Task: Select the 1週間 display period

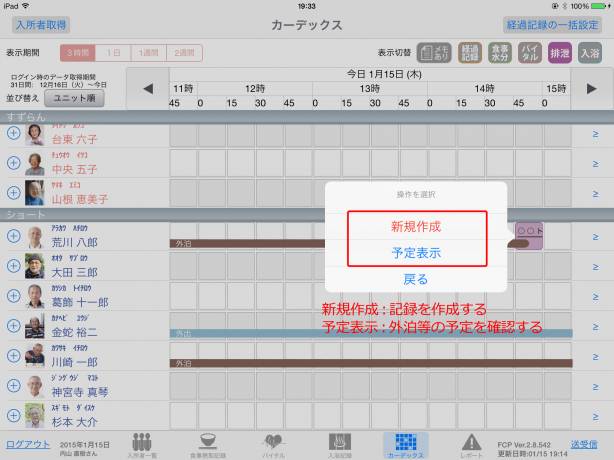Action: point(149,53)
